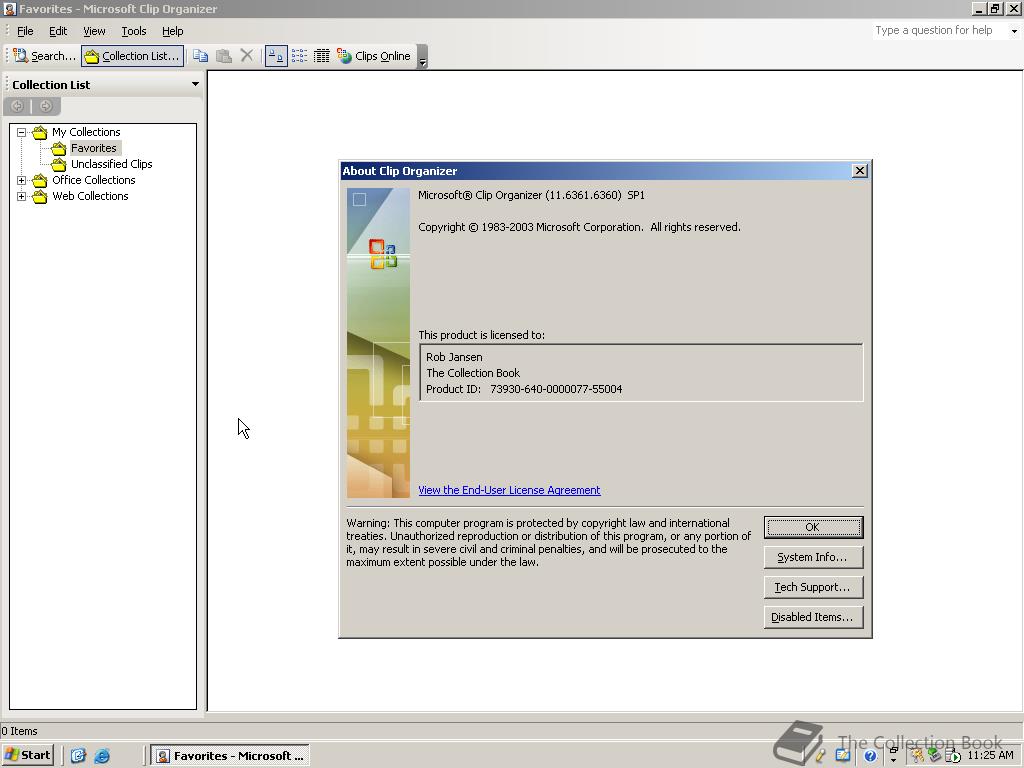Click the Paste icon in the toolbar
Screen dimensions: 1024x768
(224, 56)
